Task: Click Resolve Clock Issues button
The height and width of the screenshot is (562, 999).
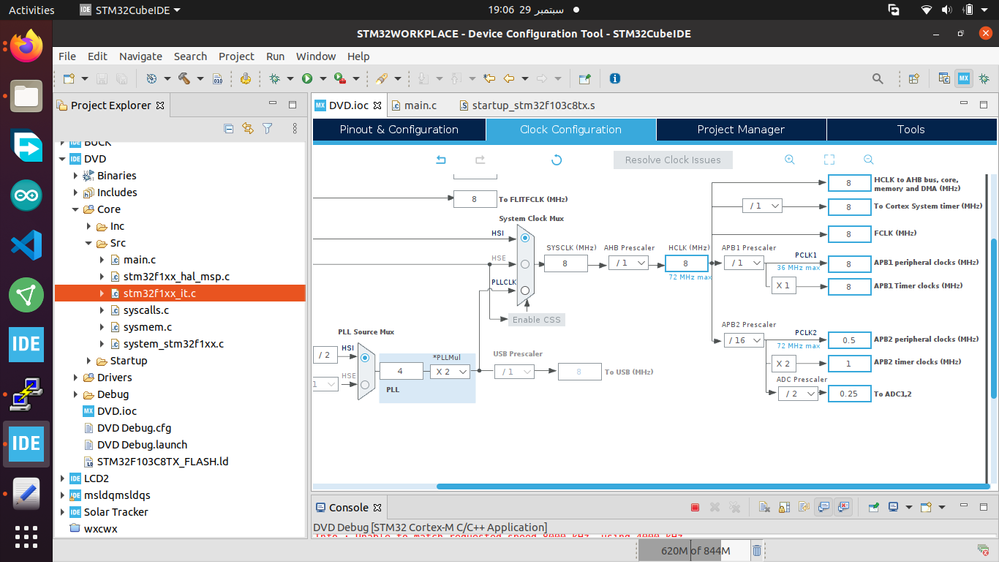Action: tap(673, 160)
